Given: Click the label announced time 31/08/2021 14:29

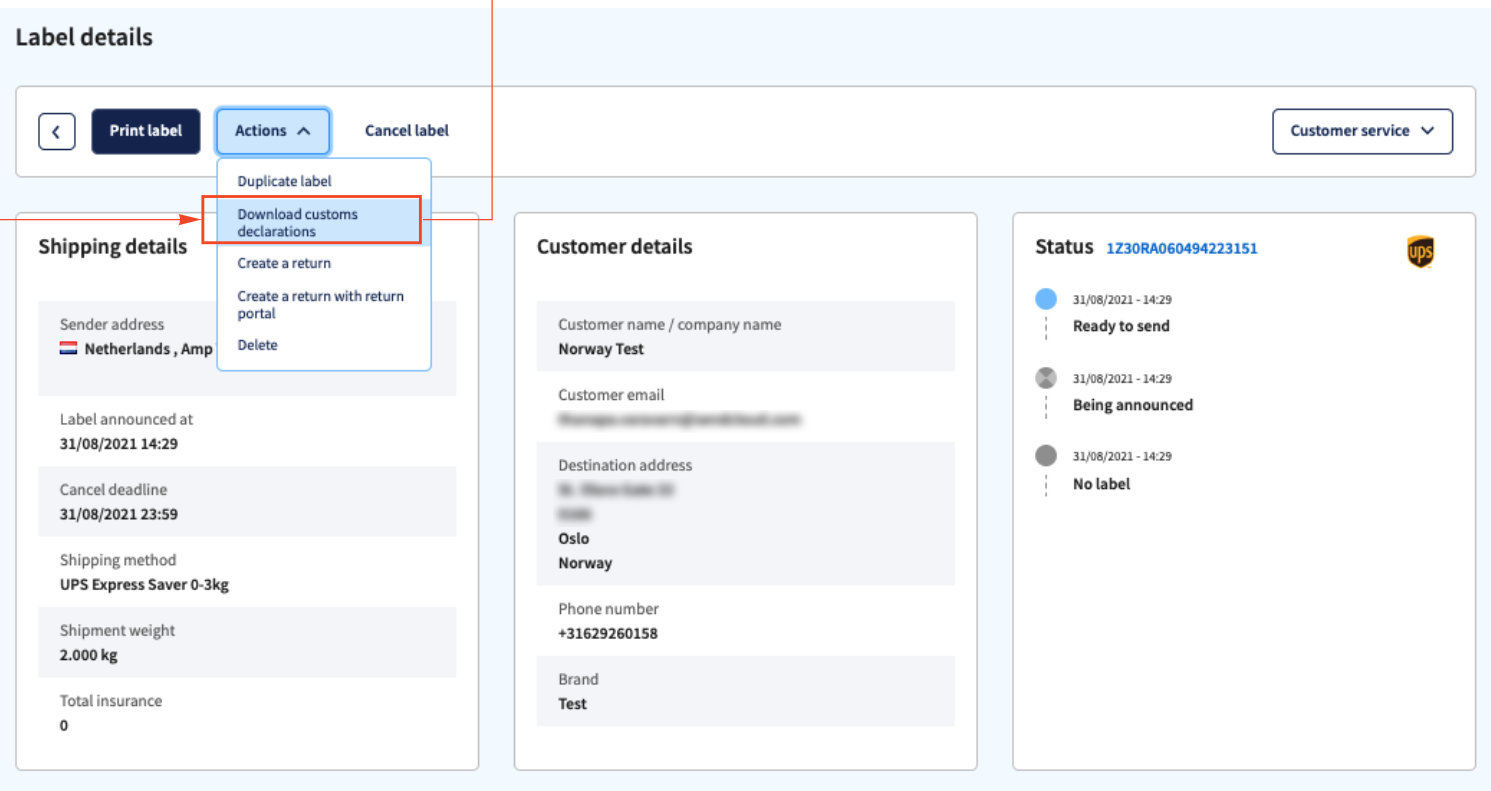Looking at the screenshot, I should coord(119,443).
